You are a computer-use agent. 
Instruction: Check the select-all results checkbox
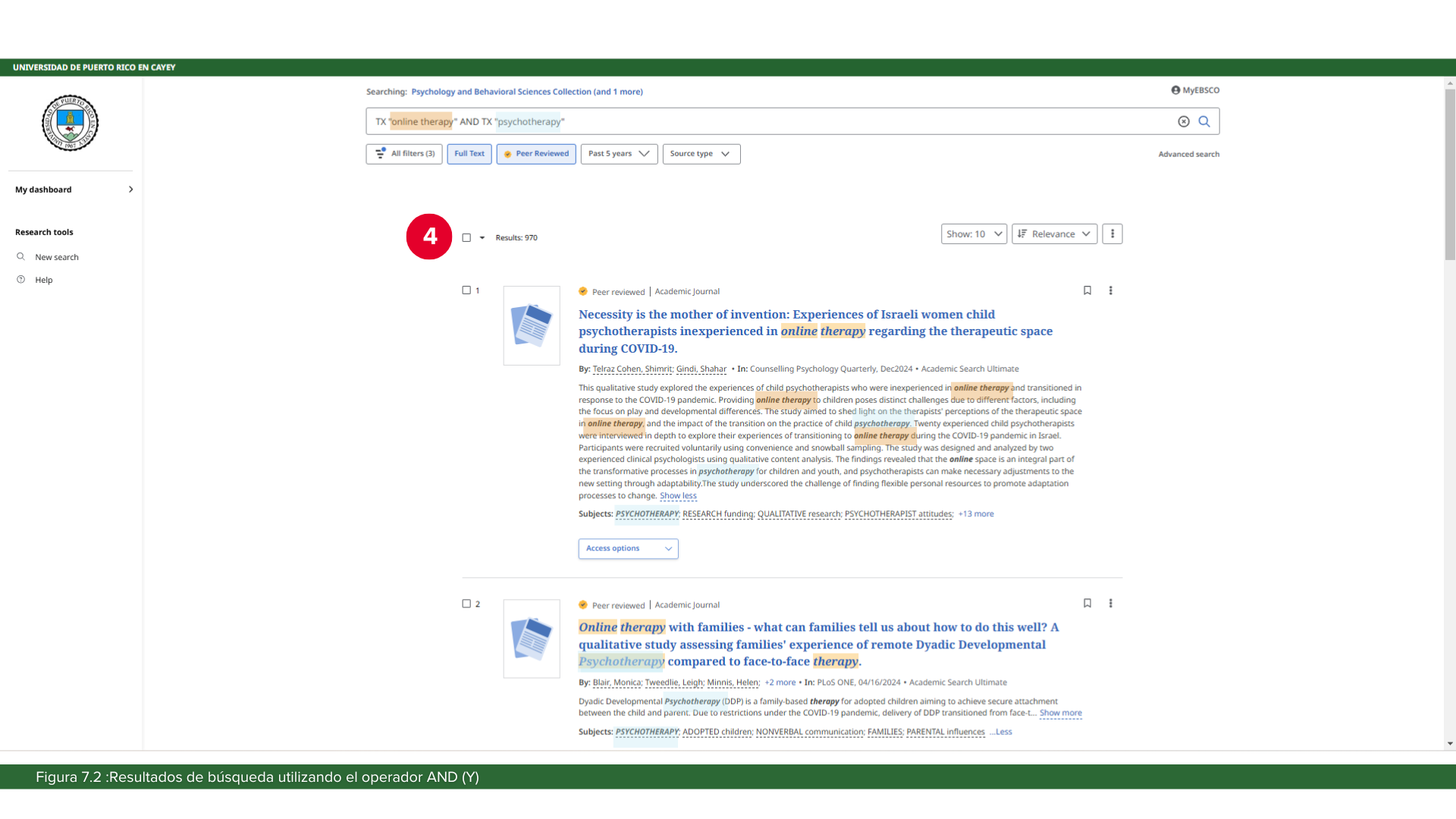click(x=466, y=238)
